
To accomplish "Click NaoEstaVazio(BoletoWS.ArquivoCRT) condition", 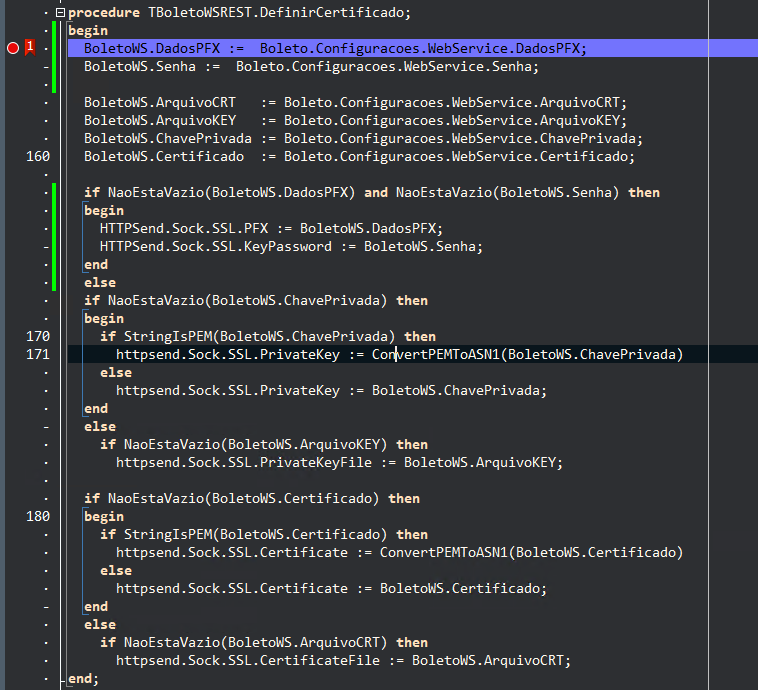I will point(256,643).
